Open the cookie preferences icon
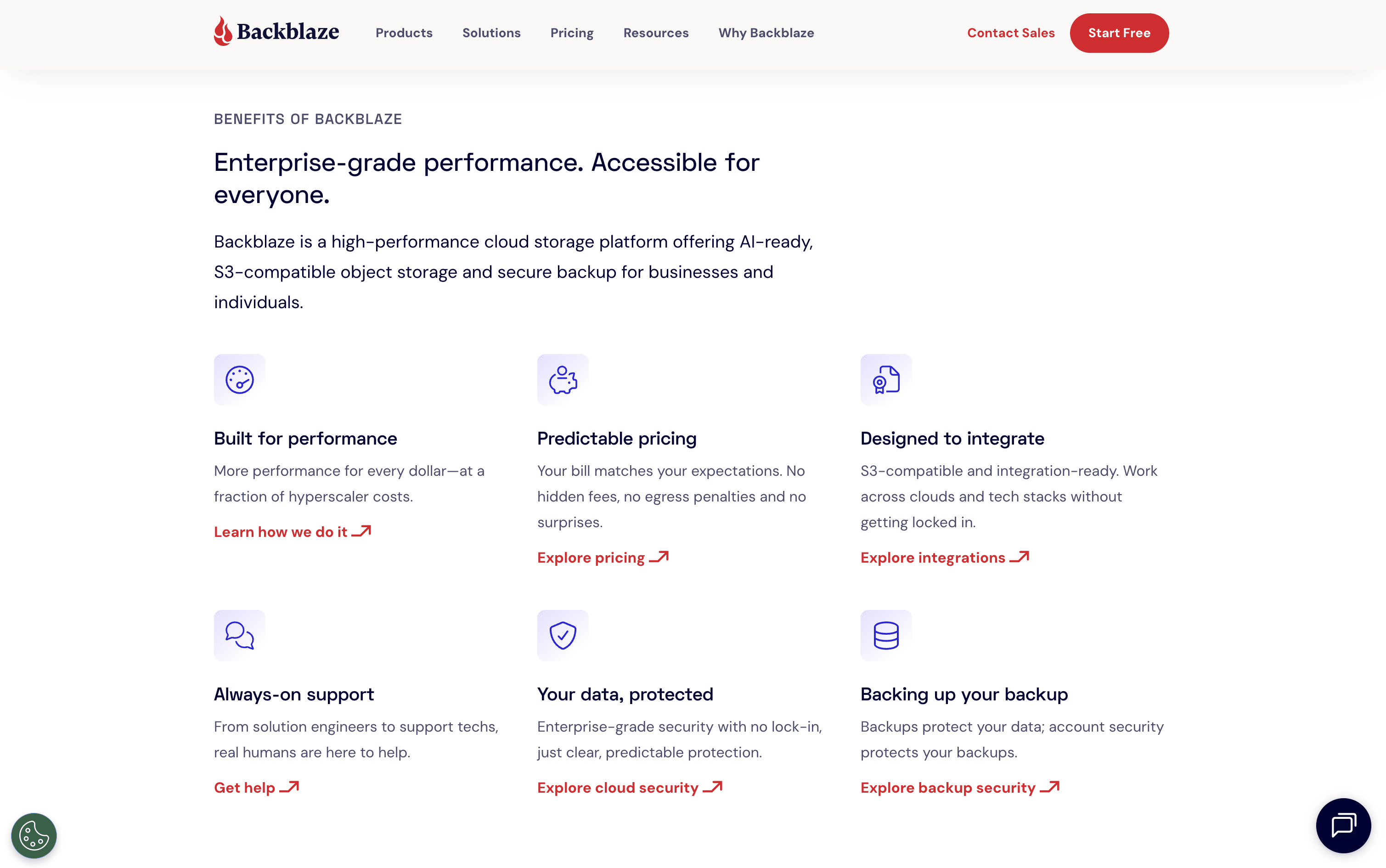1386x868 pixels. pos(34,835)
